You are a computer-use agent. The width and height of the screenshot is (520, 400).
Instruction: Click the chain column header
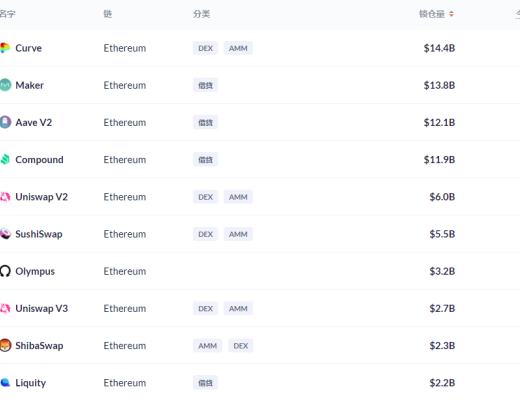[x=108, y=14]
